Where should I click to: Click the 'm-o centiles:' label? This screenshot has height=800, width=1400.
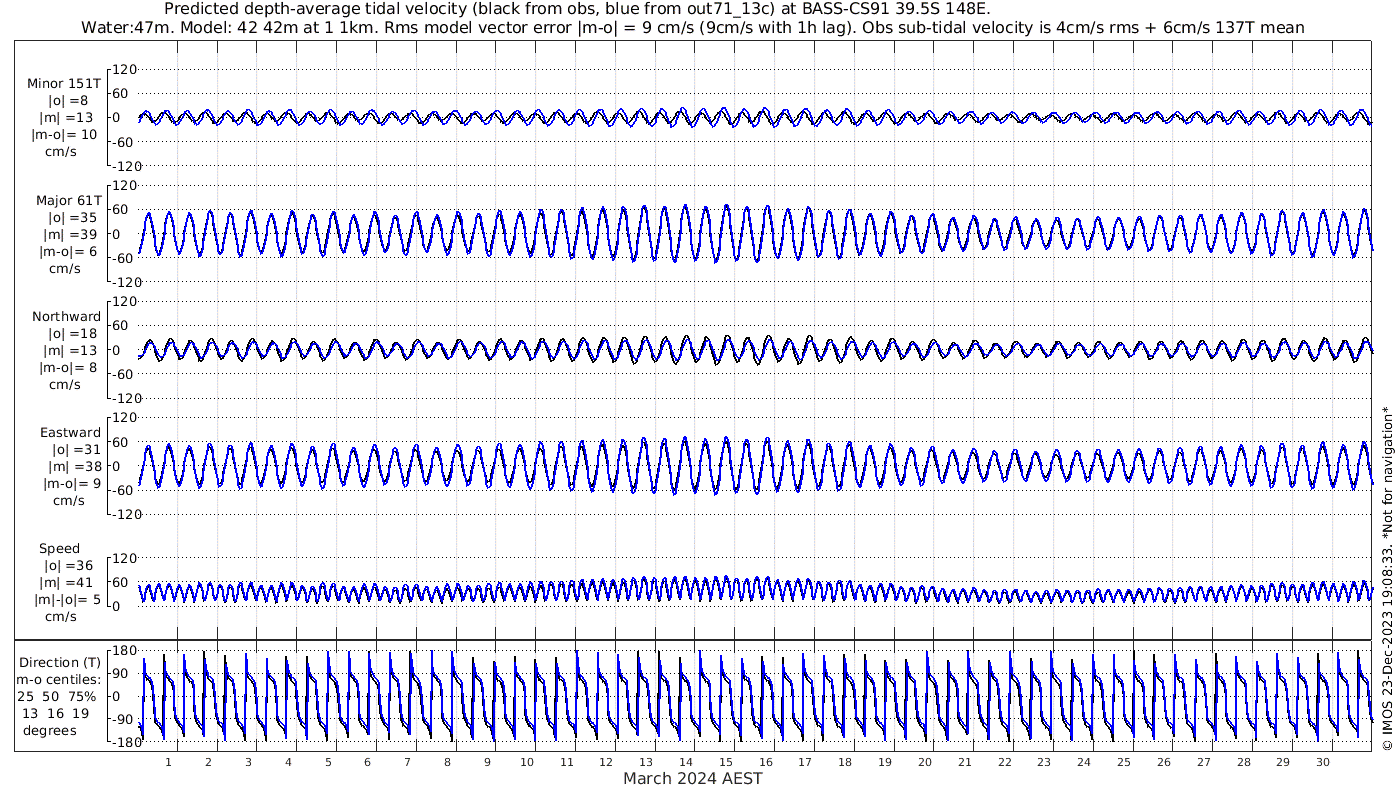[58, 679]
